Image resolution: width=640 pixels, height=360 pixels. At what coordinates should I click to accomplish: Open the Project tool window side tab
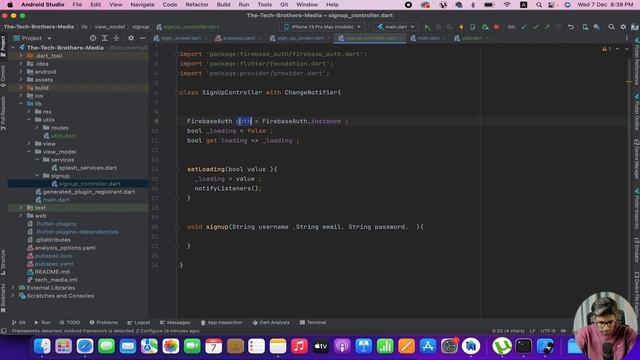(3, 46)
